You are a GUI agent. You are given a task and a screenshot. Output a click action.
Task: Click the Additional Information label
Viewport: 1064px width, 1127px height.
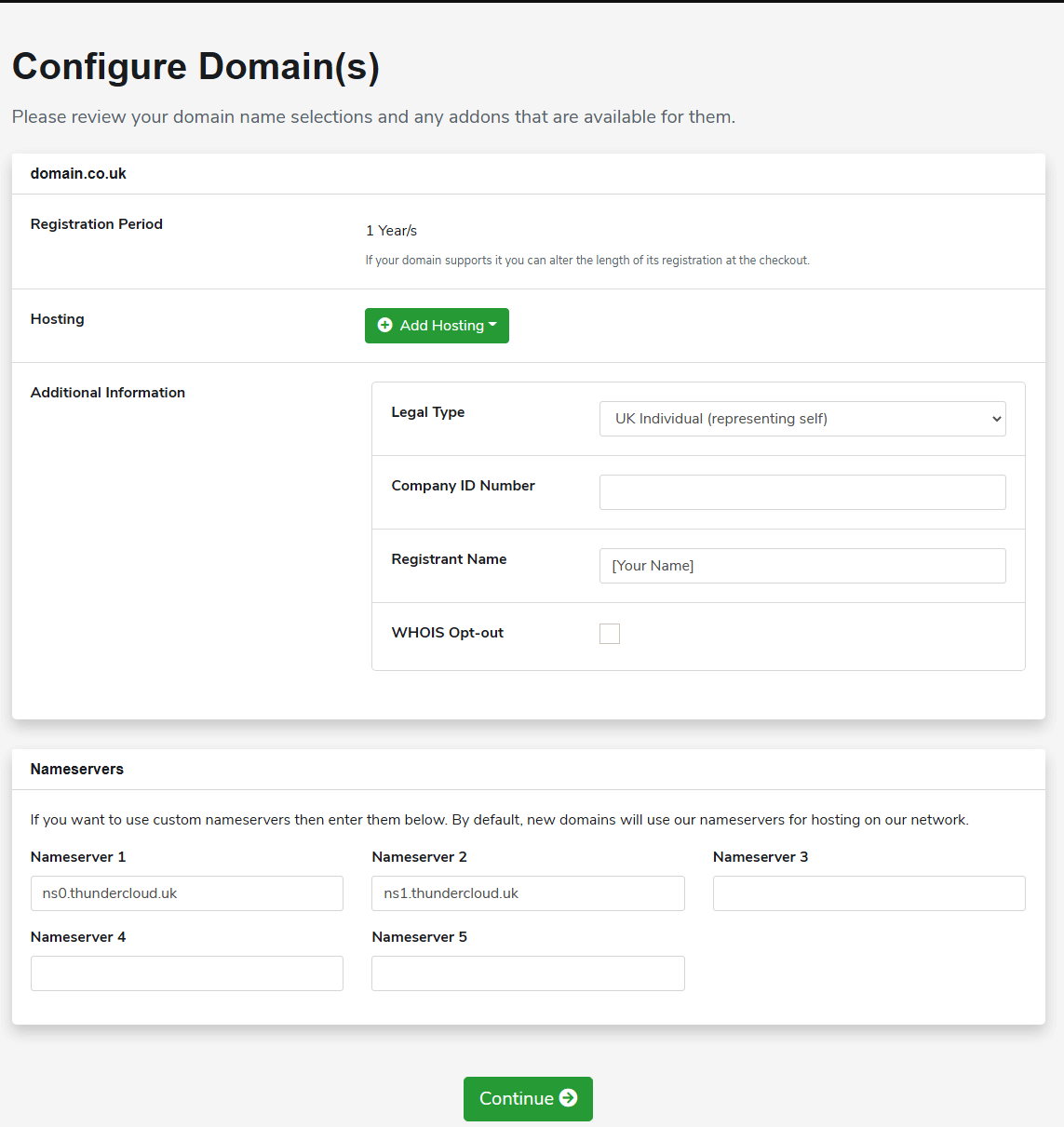(108, 393)
